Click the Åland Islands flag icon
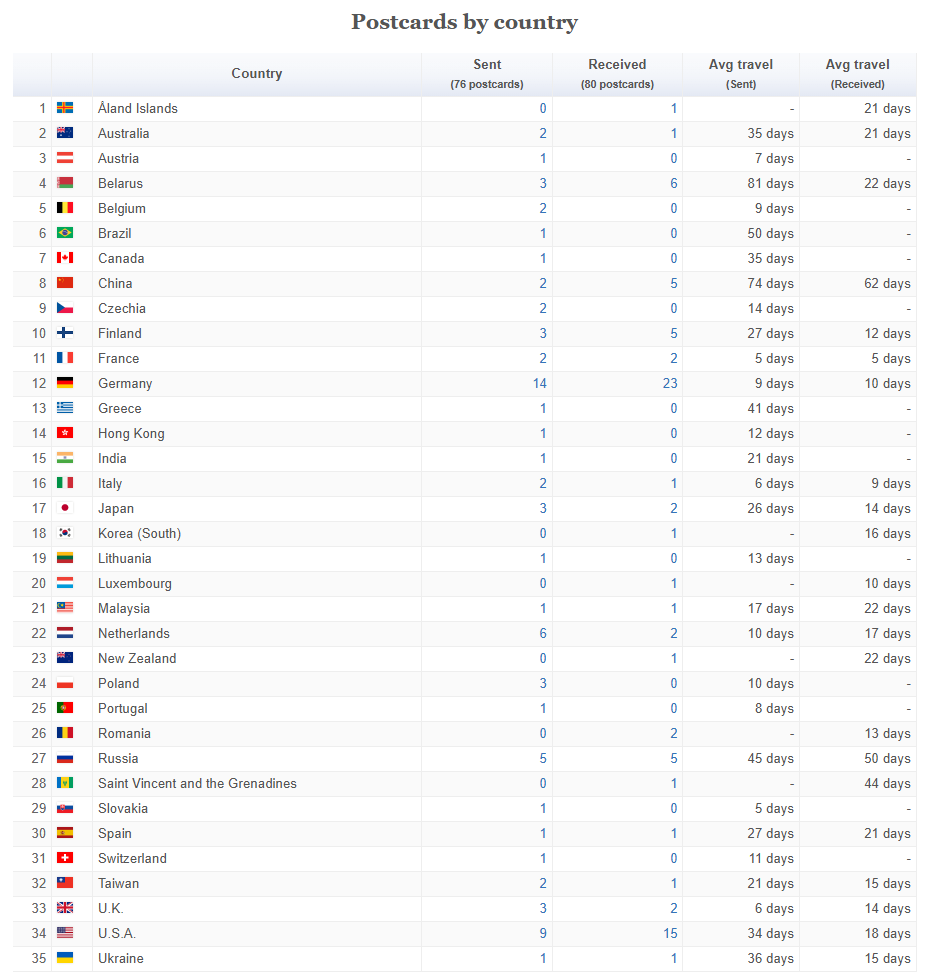This screenshot has height=978, width=925. click(x=65, y=108)
